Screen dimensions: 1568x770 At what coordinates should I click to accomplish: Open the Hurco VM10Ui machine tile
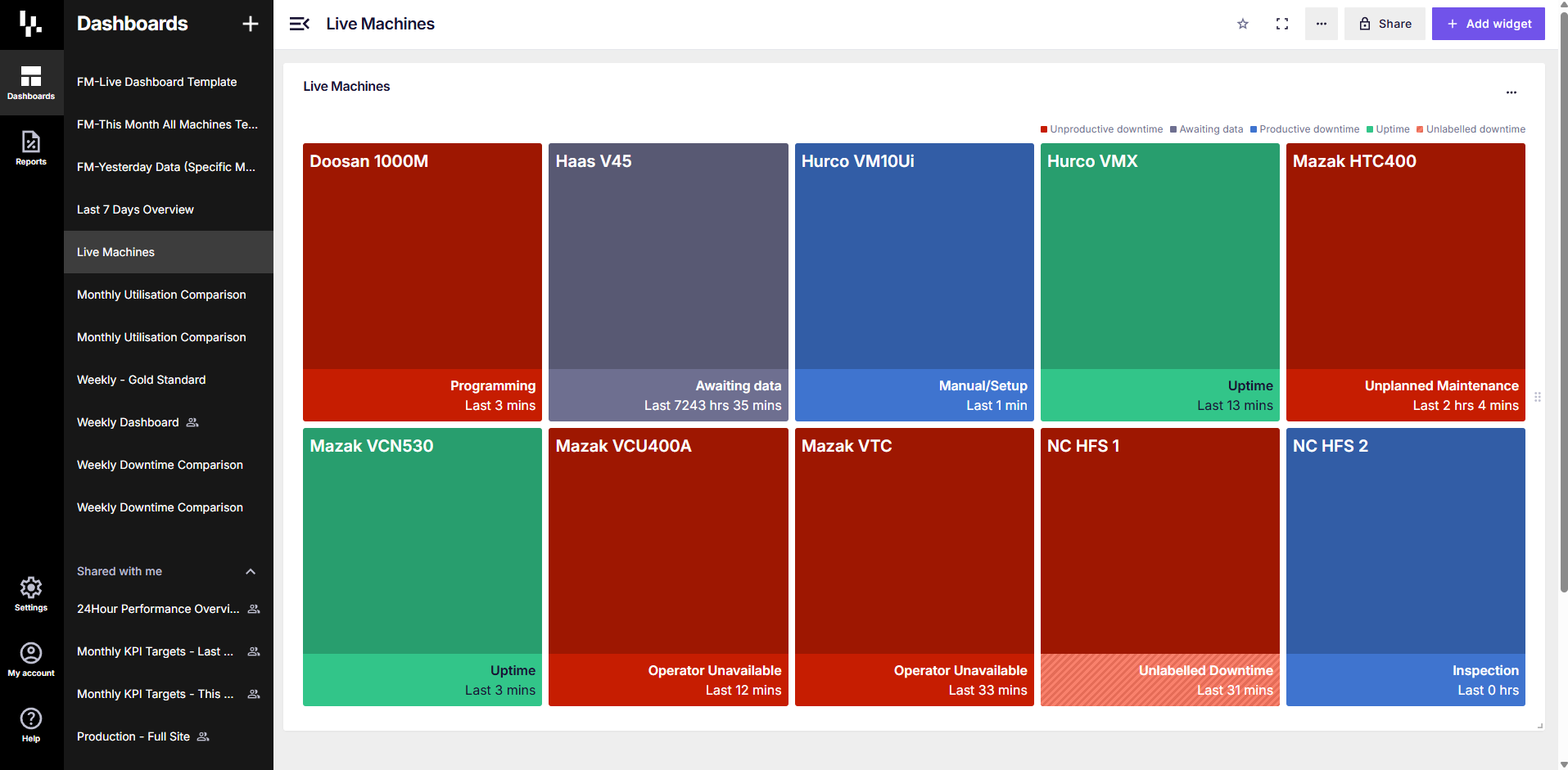click(x=914, y=282)
